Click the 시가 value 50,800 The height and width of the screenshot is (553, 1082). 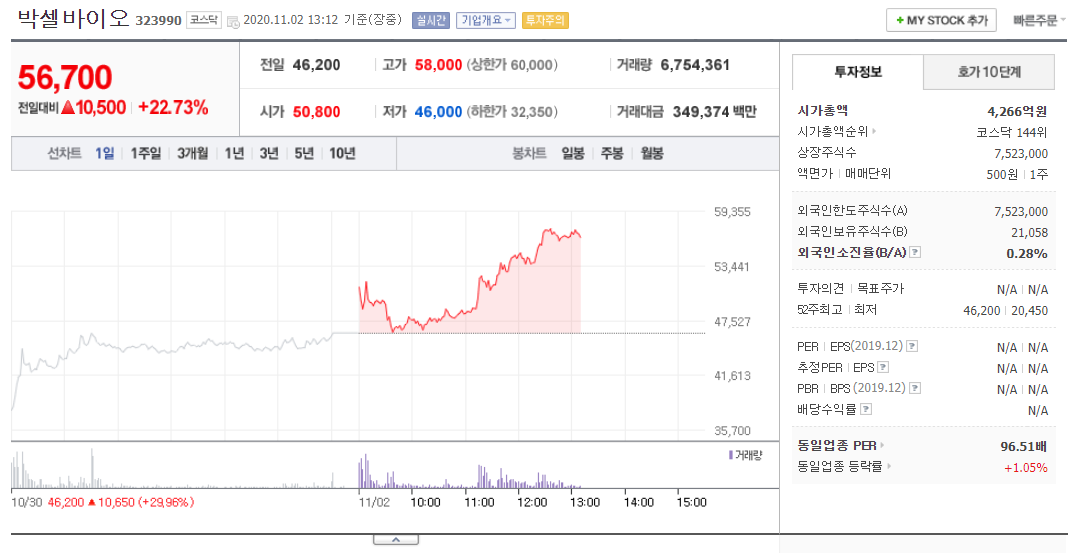tap(316, 112)
